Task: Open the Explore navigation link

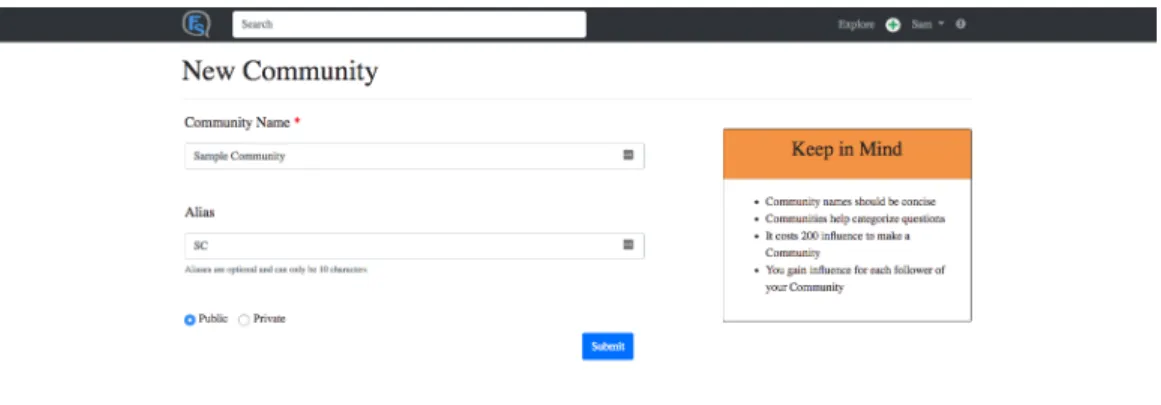Action: 856,24
